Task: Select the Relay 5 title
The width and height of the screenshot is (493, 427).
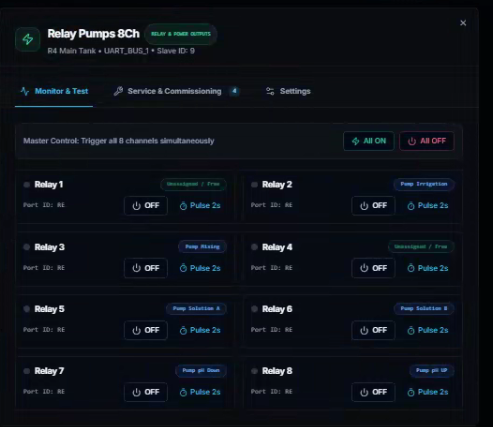Action: coord(50,309)
